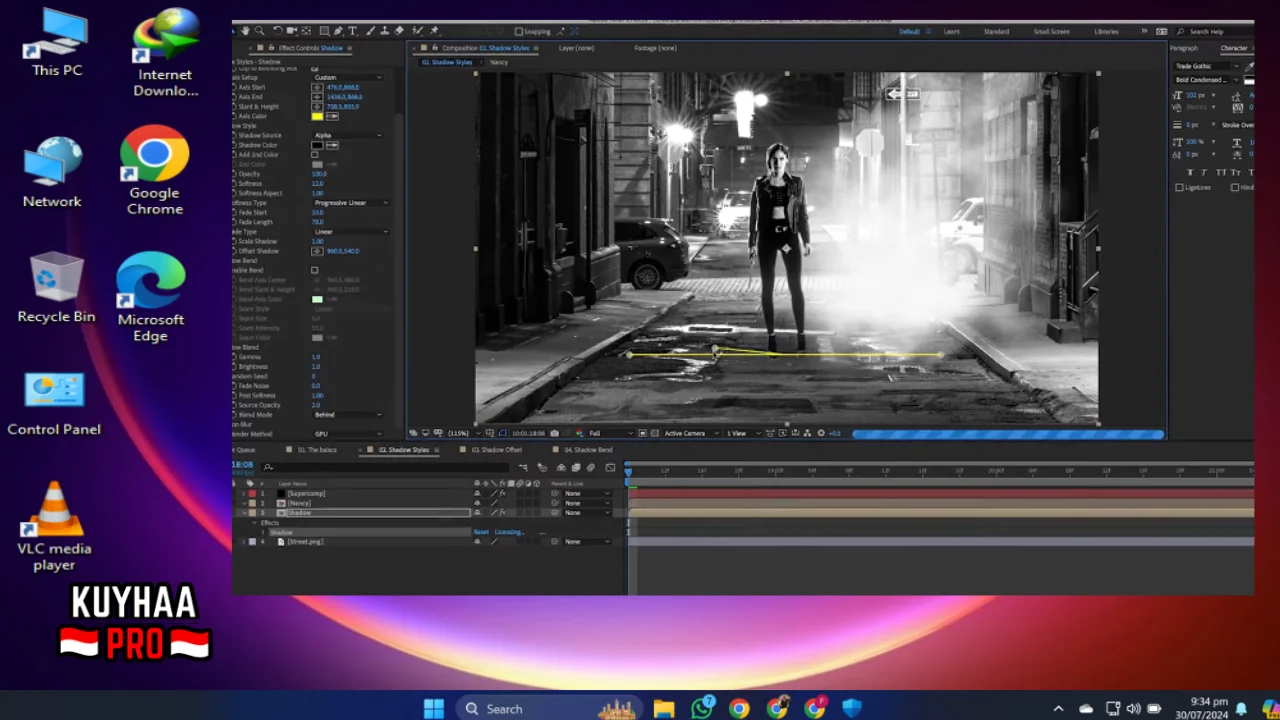The height and width of the screenshot is (720, 1280).
Task: Click the light green Bend Axis Color swatch
Action: 317,299
